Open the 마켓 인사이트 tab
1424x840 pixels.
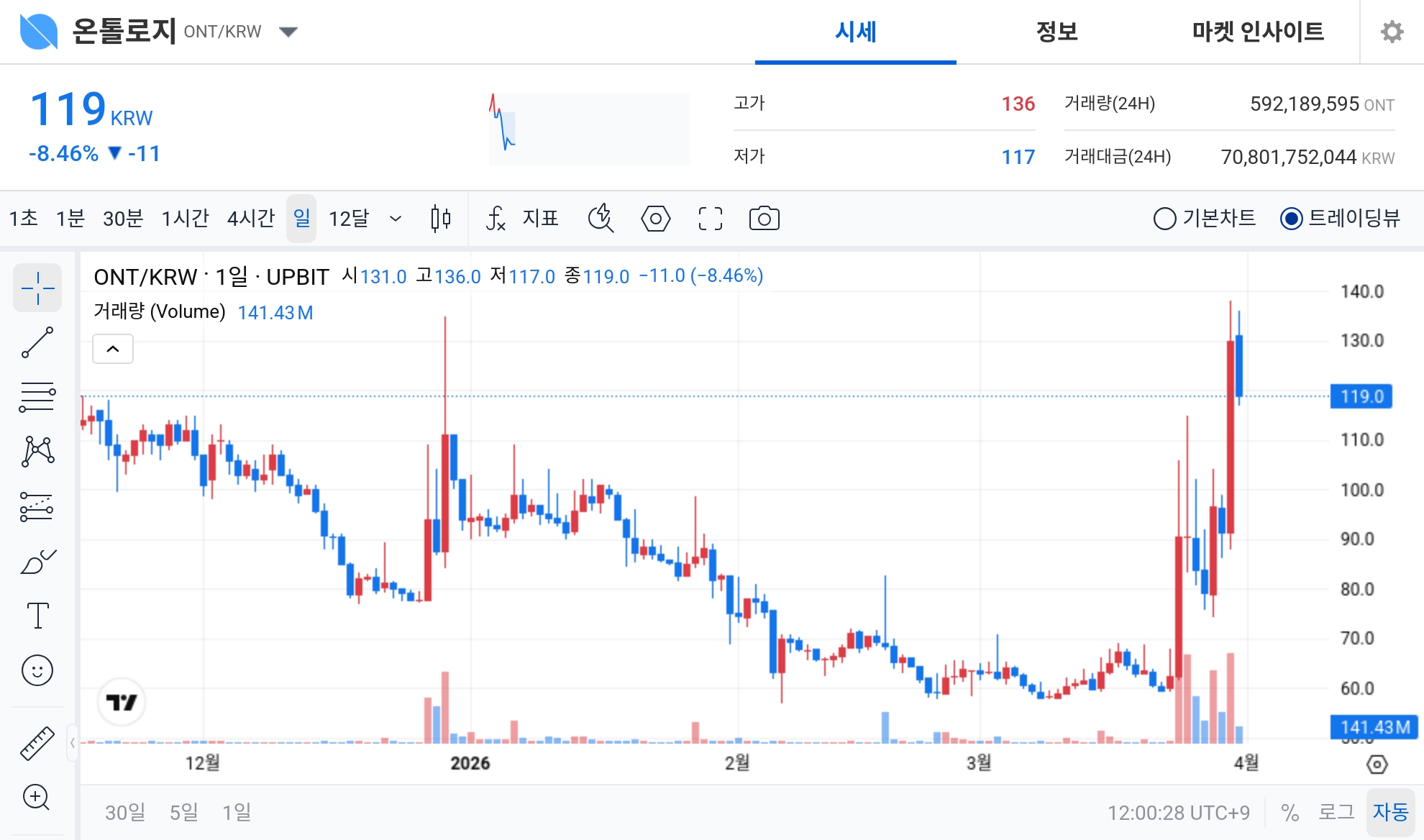click(1258, 32)
